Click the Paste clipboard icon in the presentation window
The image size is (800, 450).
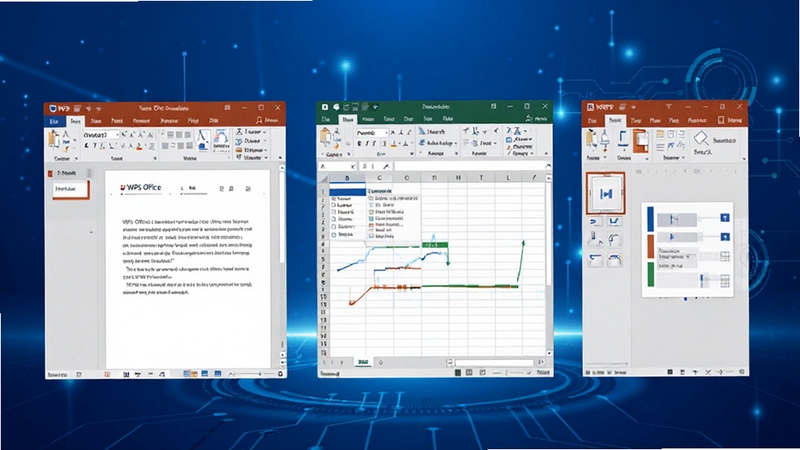[591, 139]
